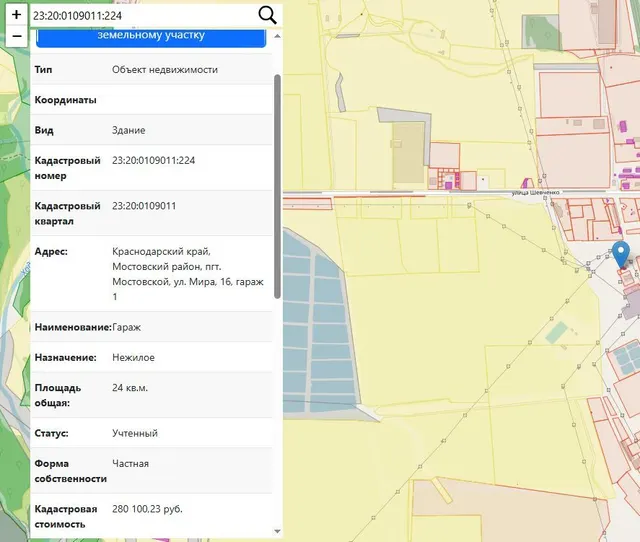Click the 'Форма собственности' label
This screenshot has width=640, height=542.
point(71,471)
